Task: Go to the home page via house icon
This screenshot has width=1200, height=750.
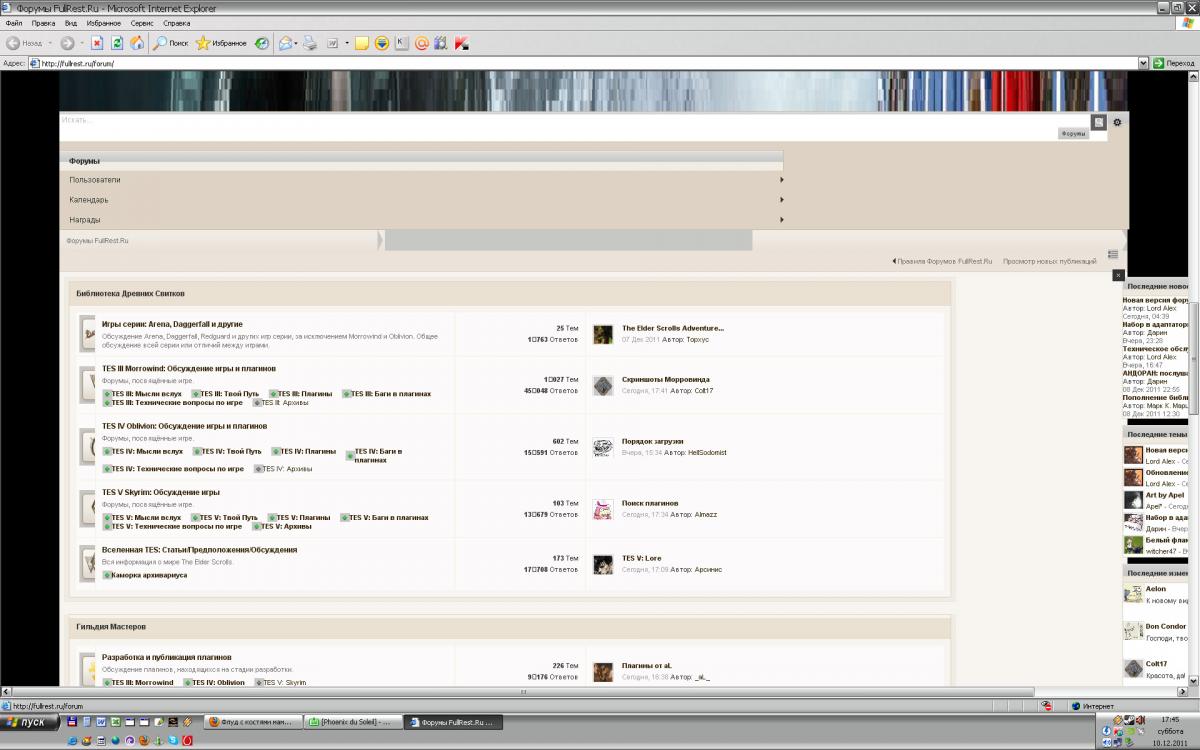Action: [x=137, y=43]
